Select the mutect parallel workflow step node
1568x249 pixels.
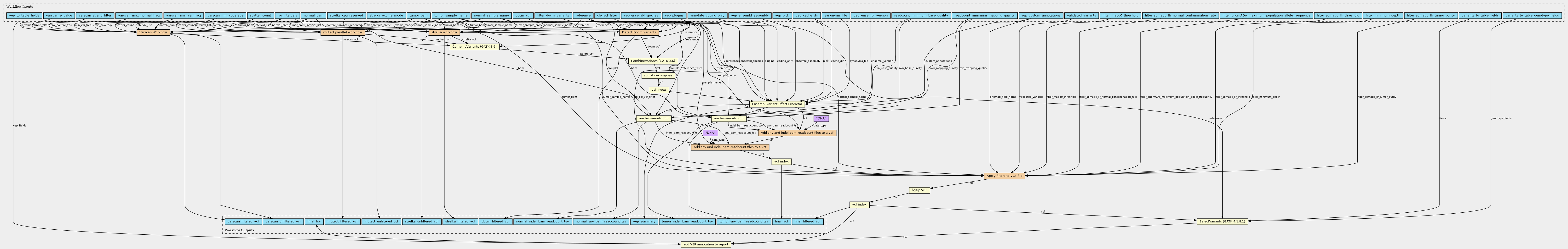pyautogui.click(x=343, y=32)
